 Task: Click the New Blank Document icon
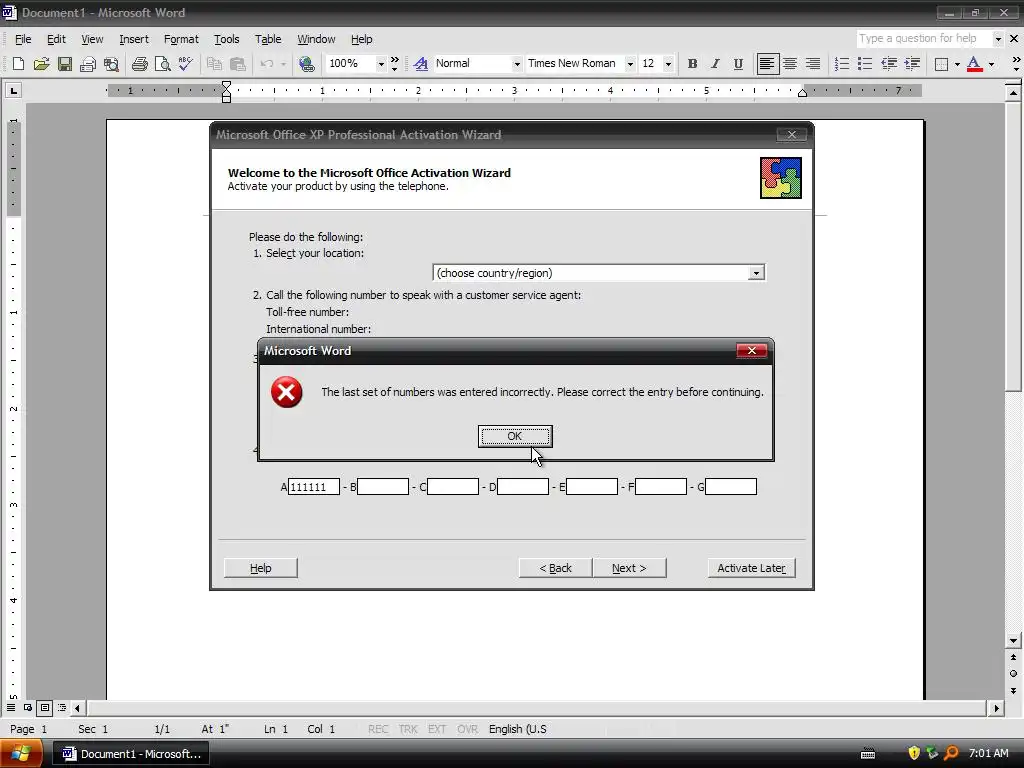[18, 63]
